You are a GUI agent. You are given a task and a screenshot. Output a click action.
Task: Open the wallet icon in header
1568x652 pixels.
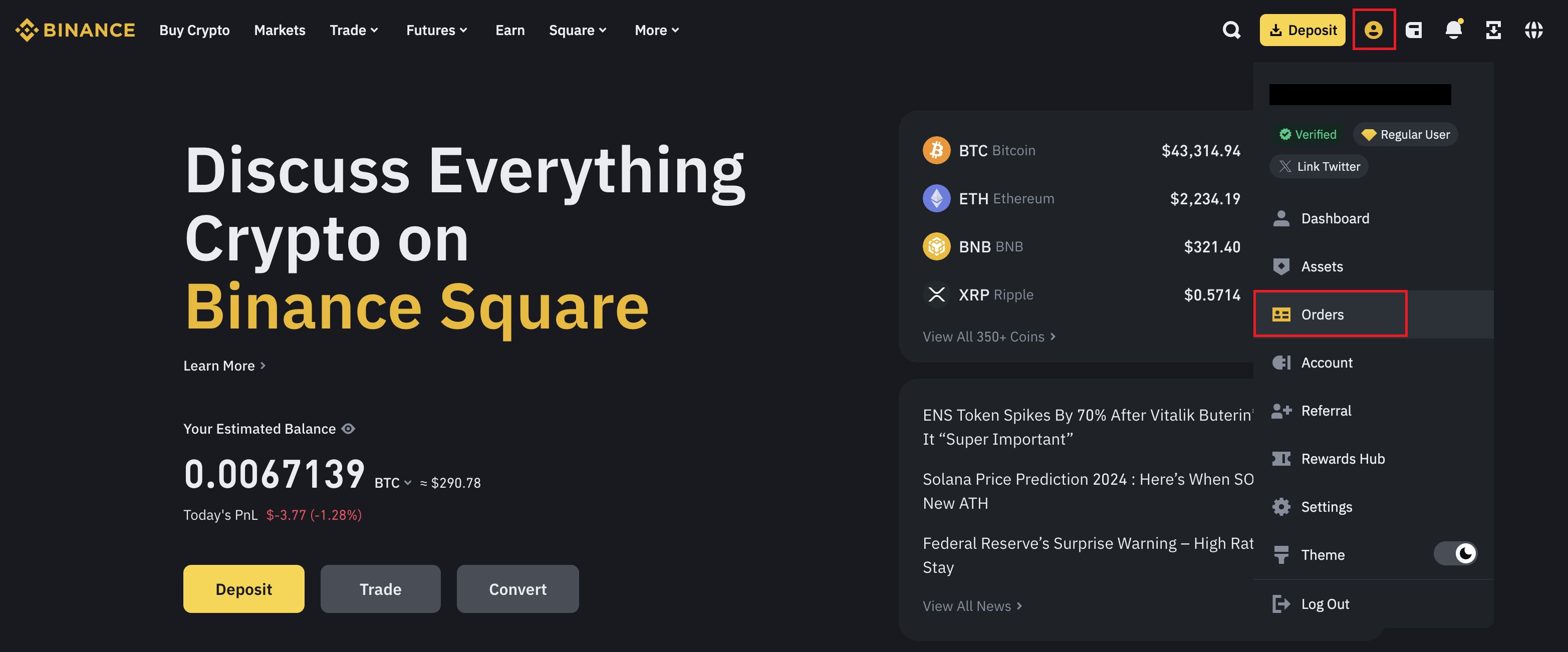click(x=1413, y=30)
